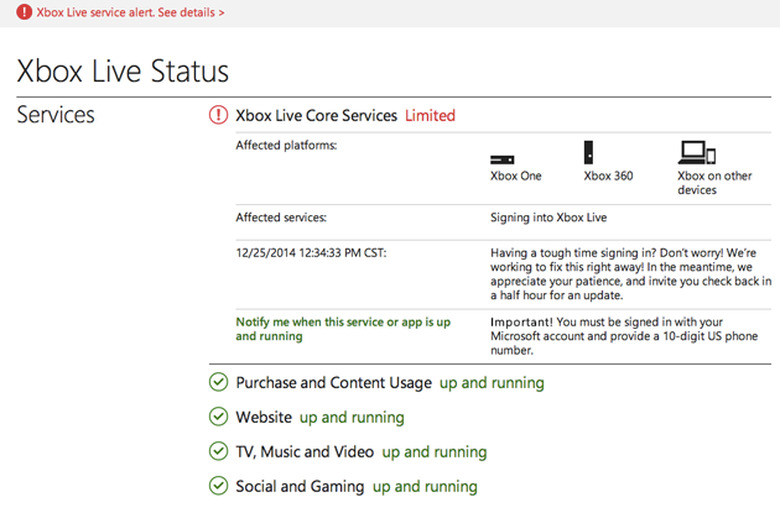Click the Xbox on other devices icon
Viewport: 780px width, 513px height.
[697, 152]
